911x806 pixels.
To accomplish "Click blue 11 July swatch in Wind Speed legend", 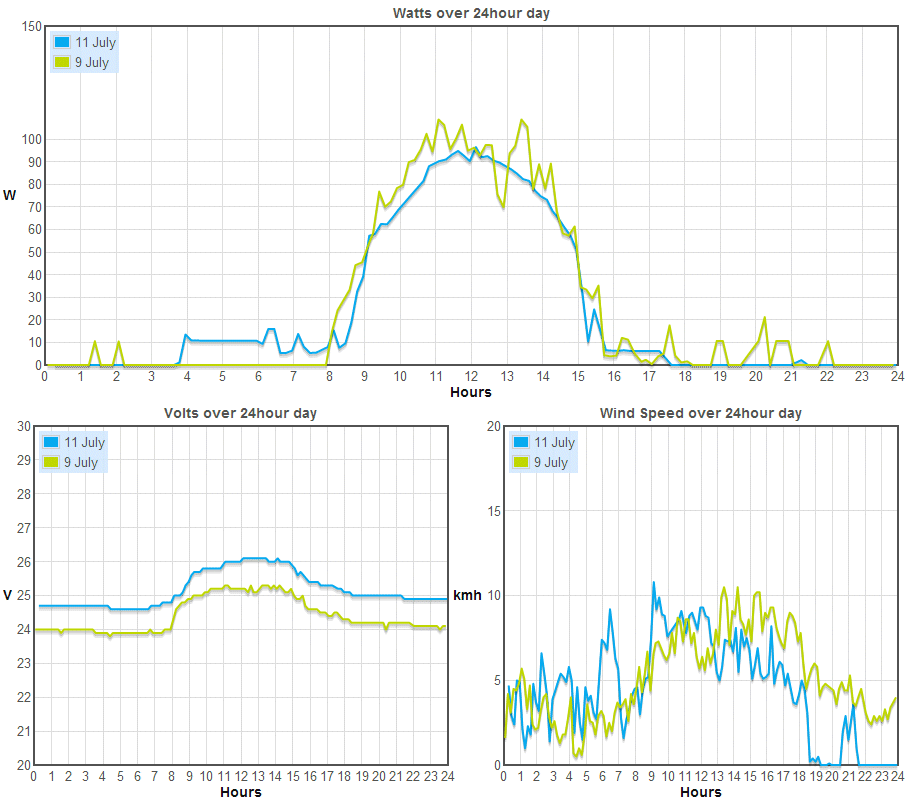I will (x=521, y=443).
